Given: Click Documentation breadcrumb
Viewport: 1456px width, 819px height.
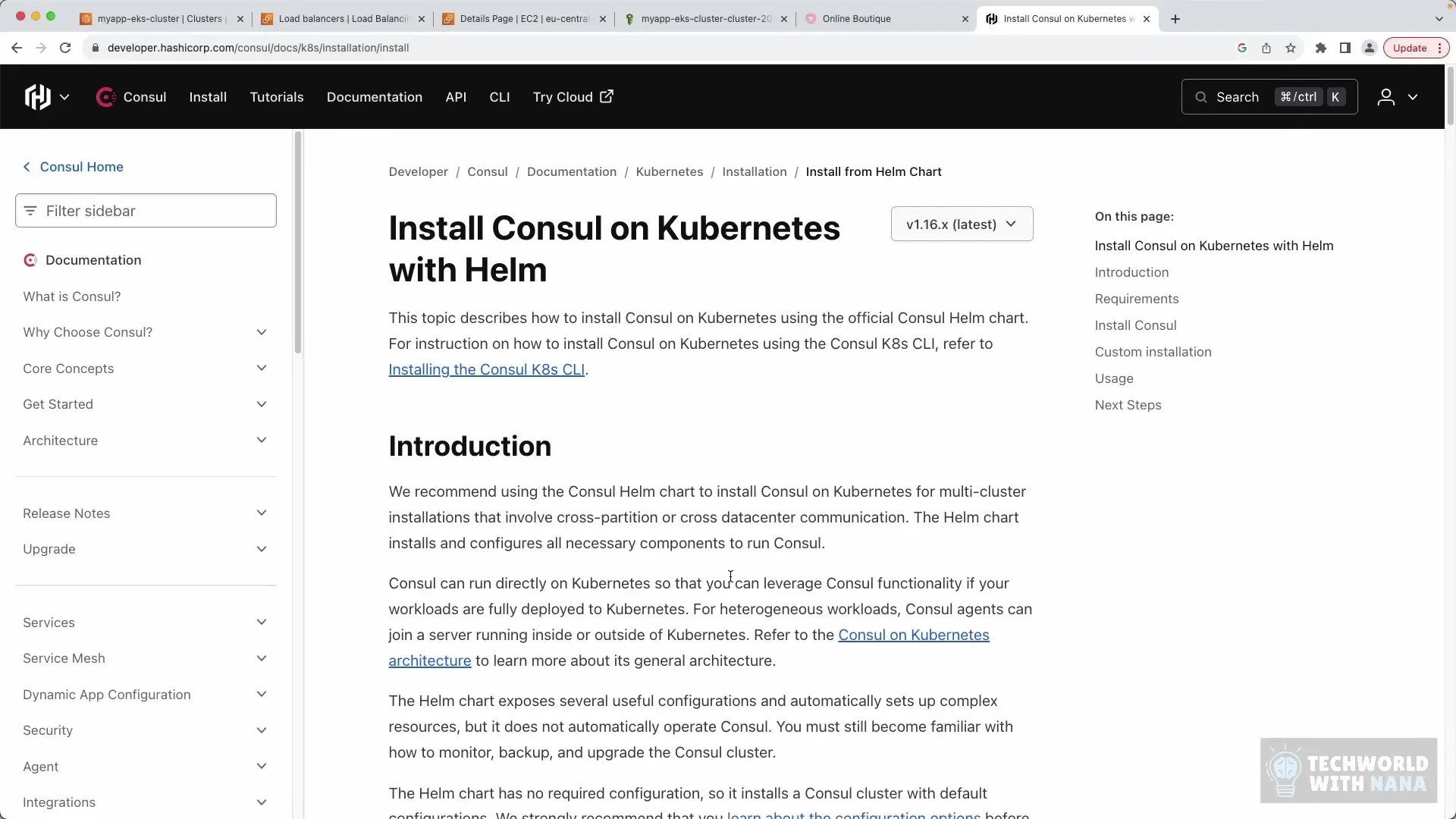Looking at the screenshot, I should coord(571,172).
